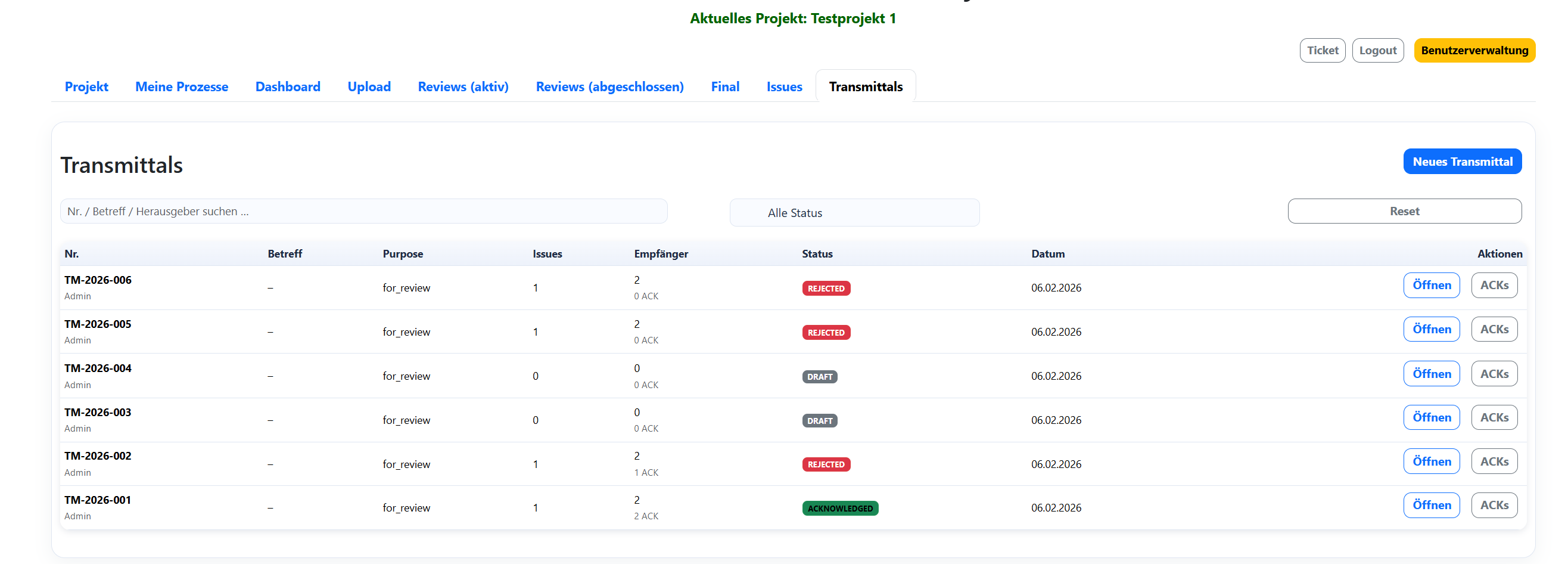Open transmittal TM-2026-006 with Öffnen
Image resolution: width=1568 pixels, height=564 pixels.
pyautogui.click(x=1431, y=285)
